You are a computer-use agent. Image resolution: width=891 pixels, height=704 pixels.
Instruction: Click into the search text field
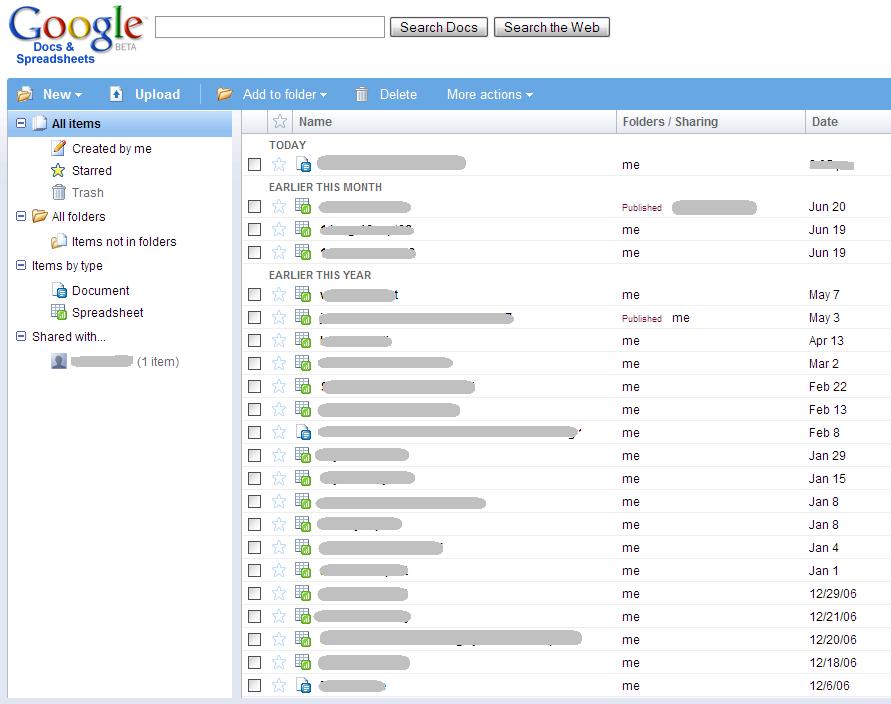pyautogui.click(x=270, y=27)
